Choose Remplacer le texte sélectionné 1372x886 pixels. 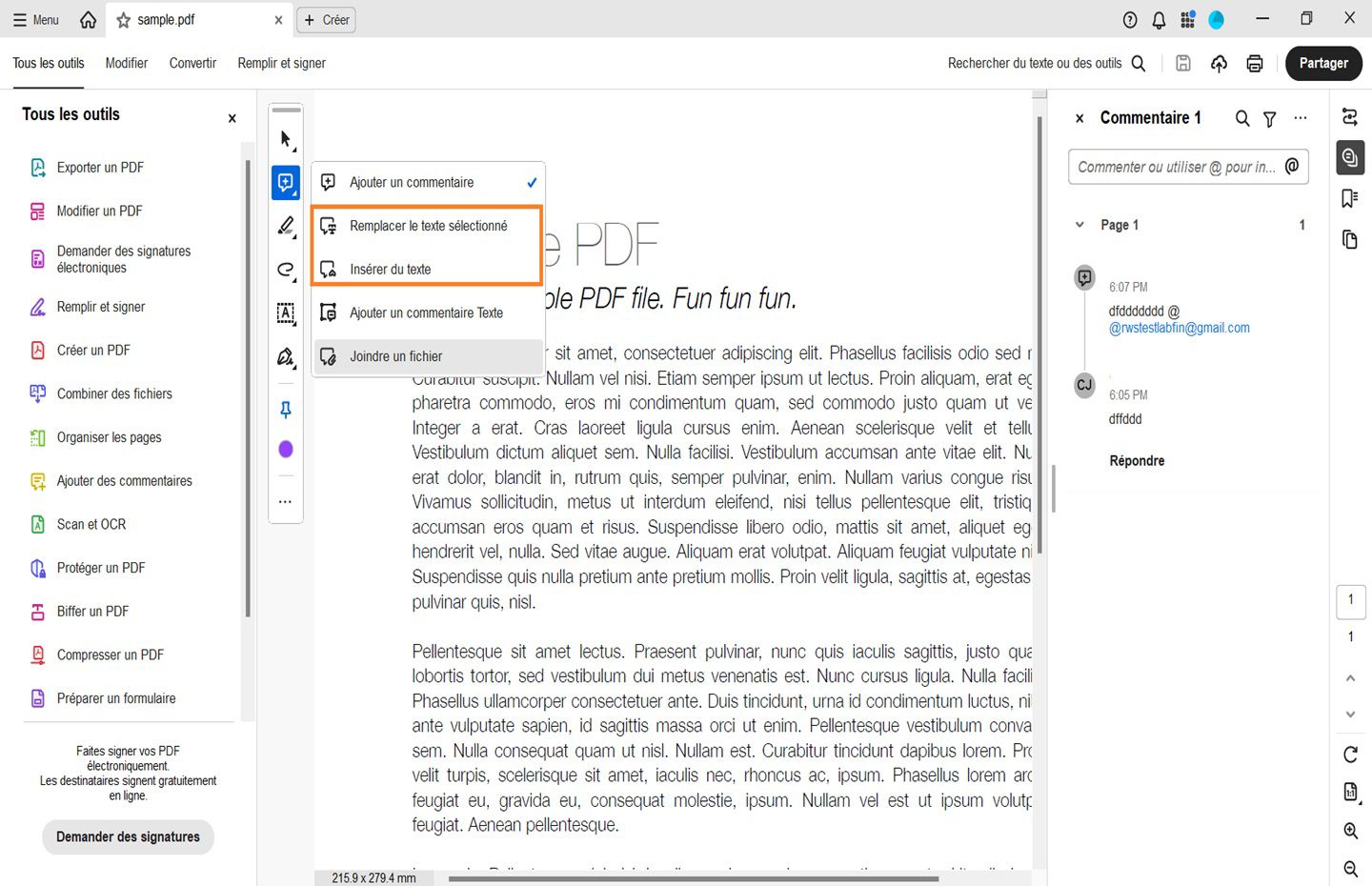click(x=428, y=226)
